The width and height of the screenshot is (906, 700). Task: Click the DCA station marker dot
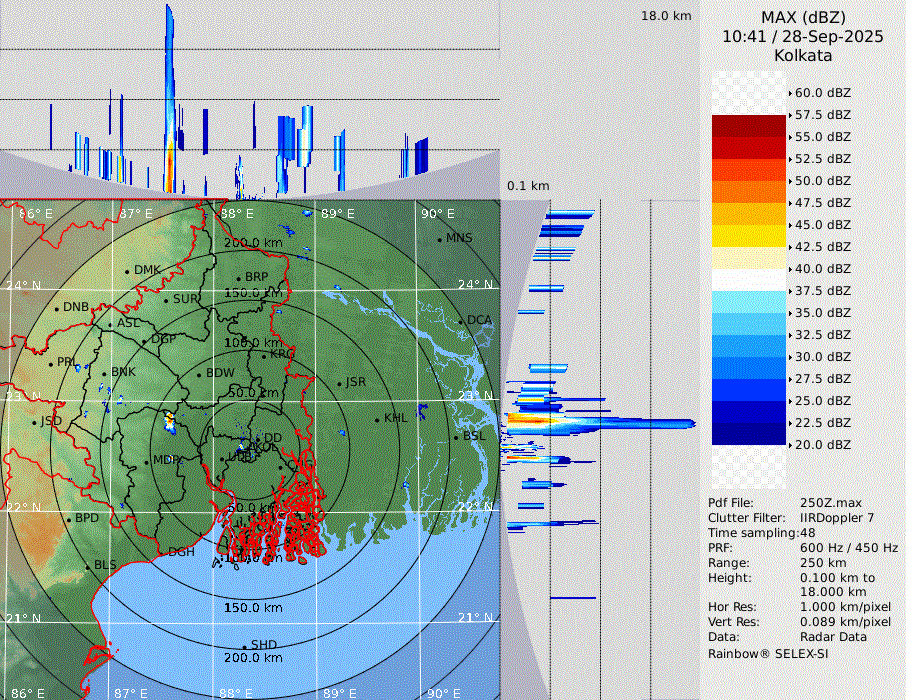click(461, 321)
